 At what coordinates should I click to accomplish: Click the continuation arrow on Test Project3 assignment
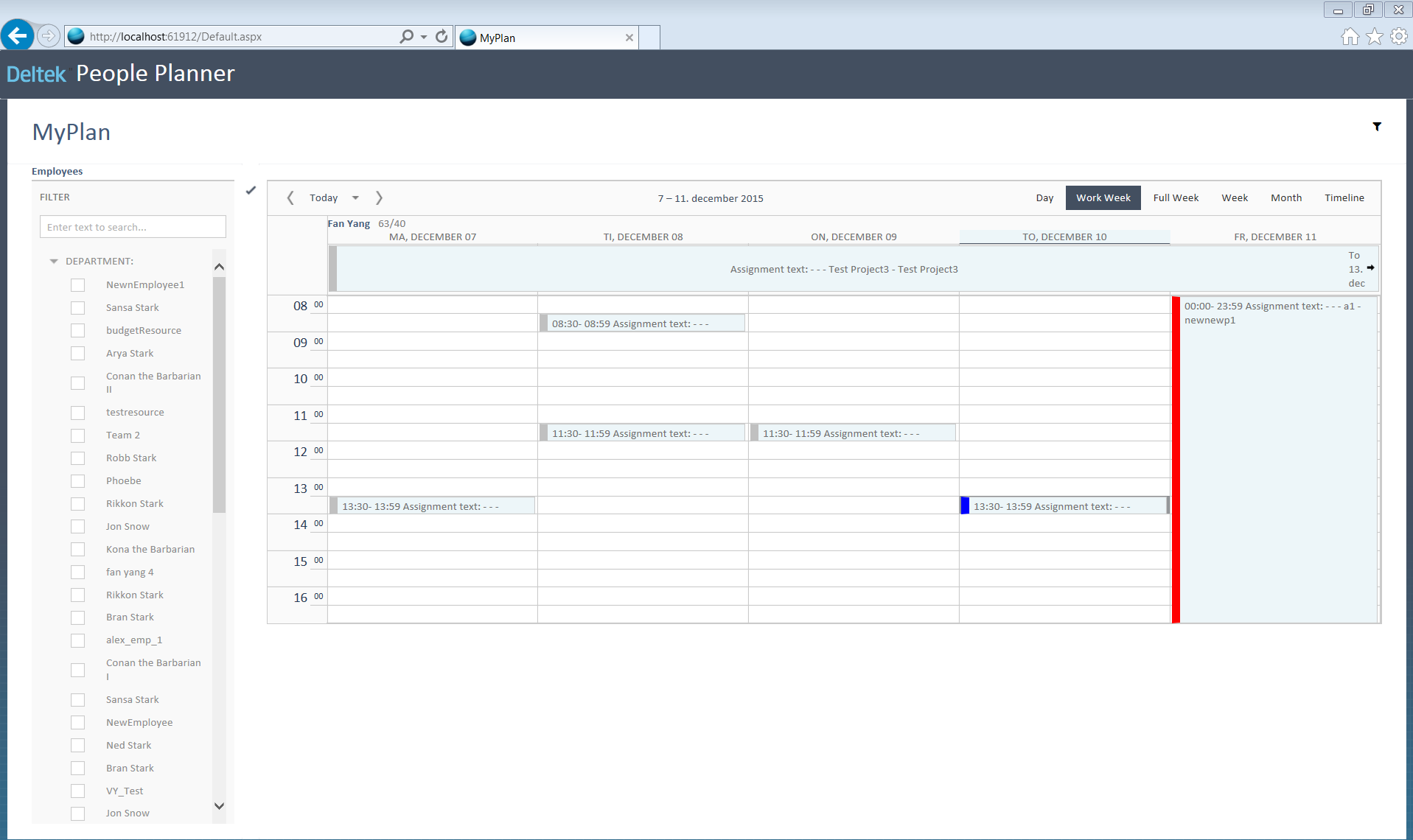1370,267
